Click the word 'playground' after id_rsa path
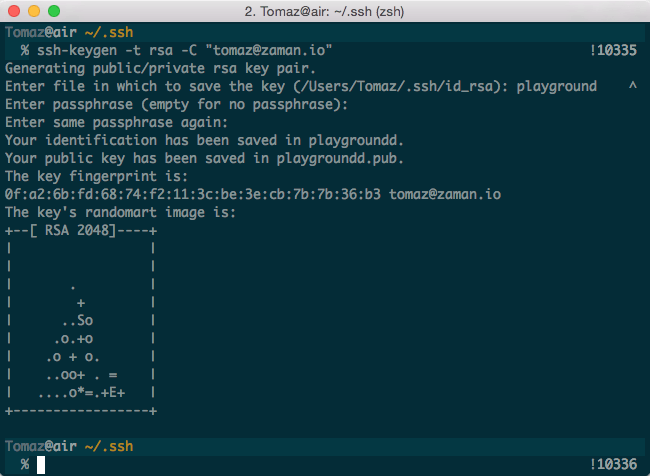 [x=557, y=87]
